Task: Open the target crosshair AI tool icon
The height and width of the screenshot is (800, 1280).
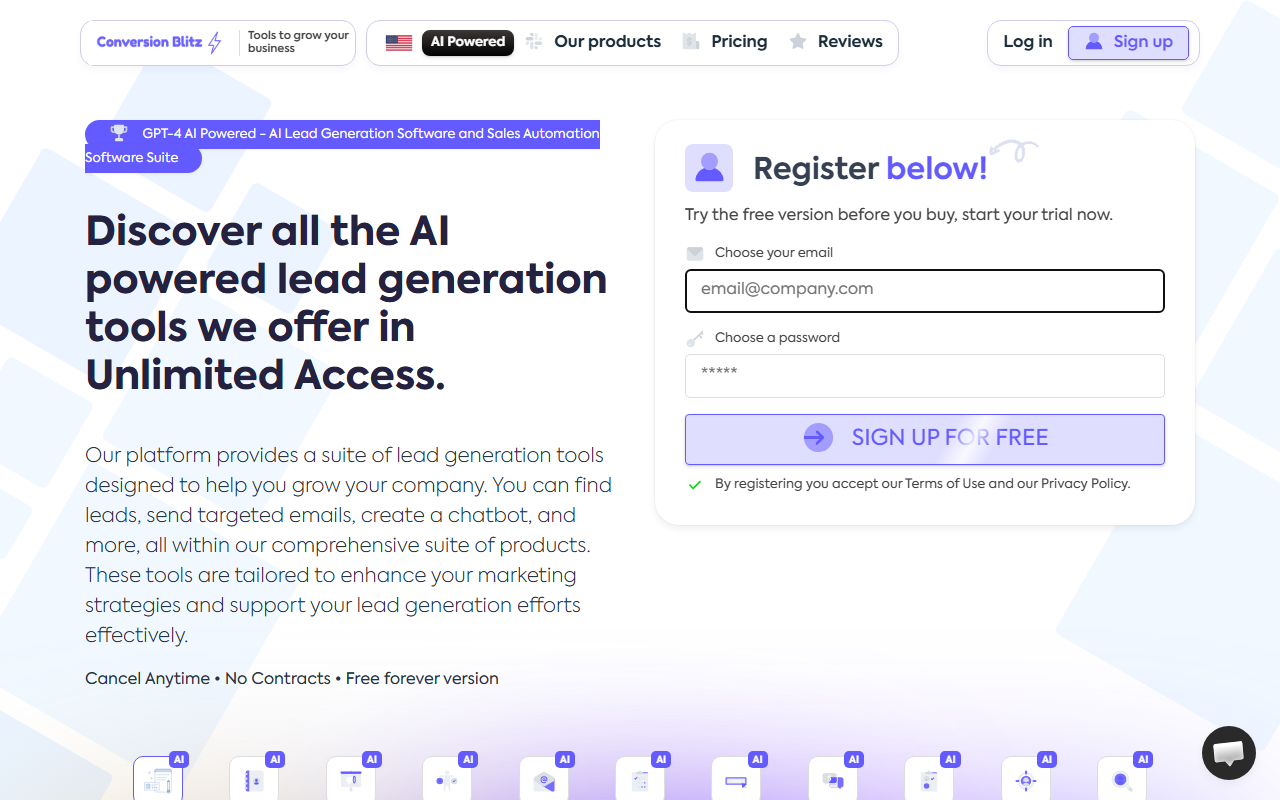Action: pyautogui.click(x=1026, y=778)
